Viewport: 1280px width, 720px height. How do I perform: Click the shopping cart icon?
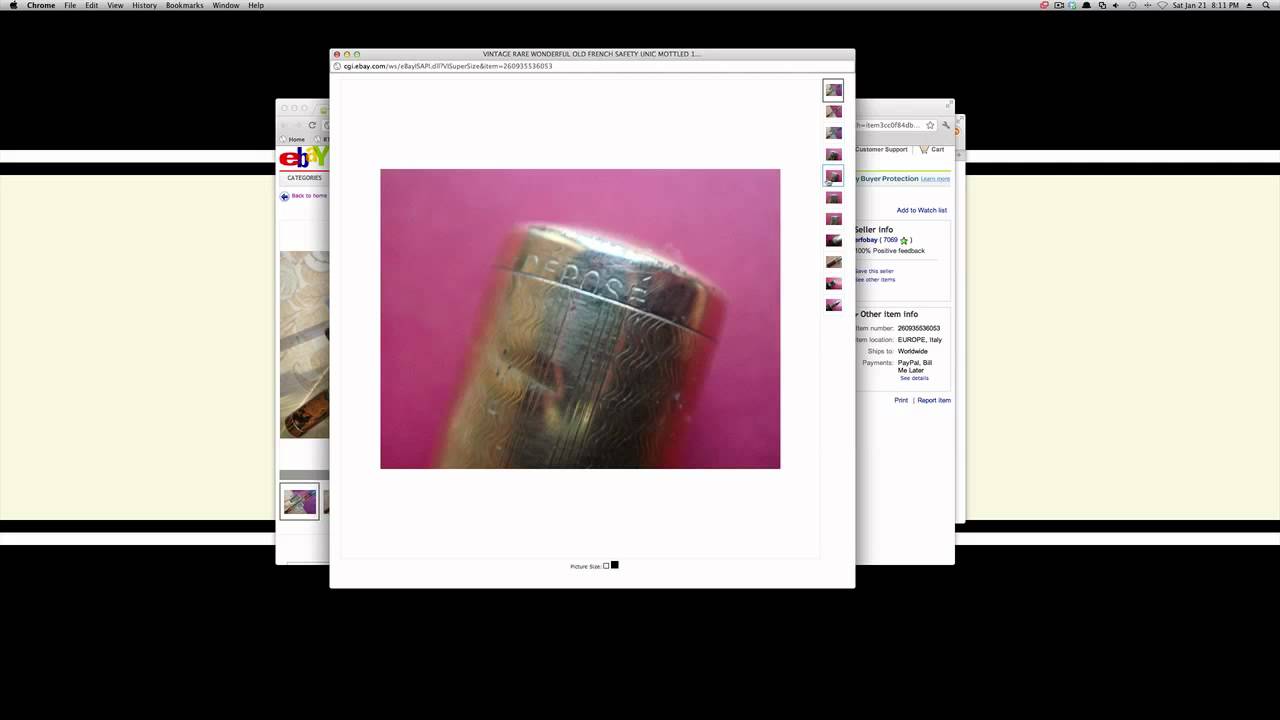point(925,149)
